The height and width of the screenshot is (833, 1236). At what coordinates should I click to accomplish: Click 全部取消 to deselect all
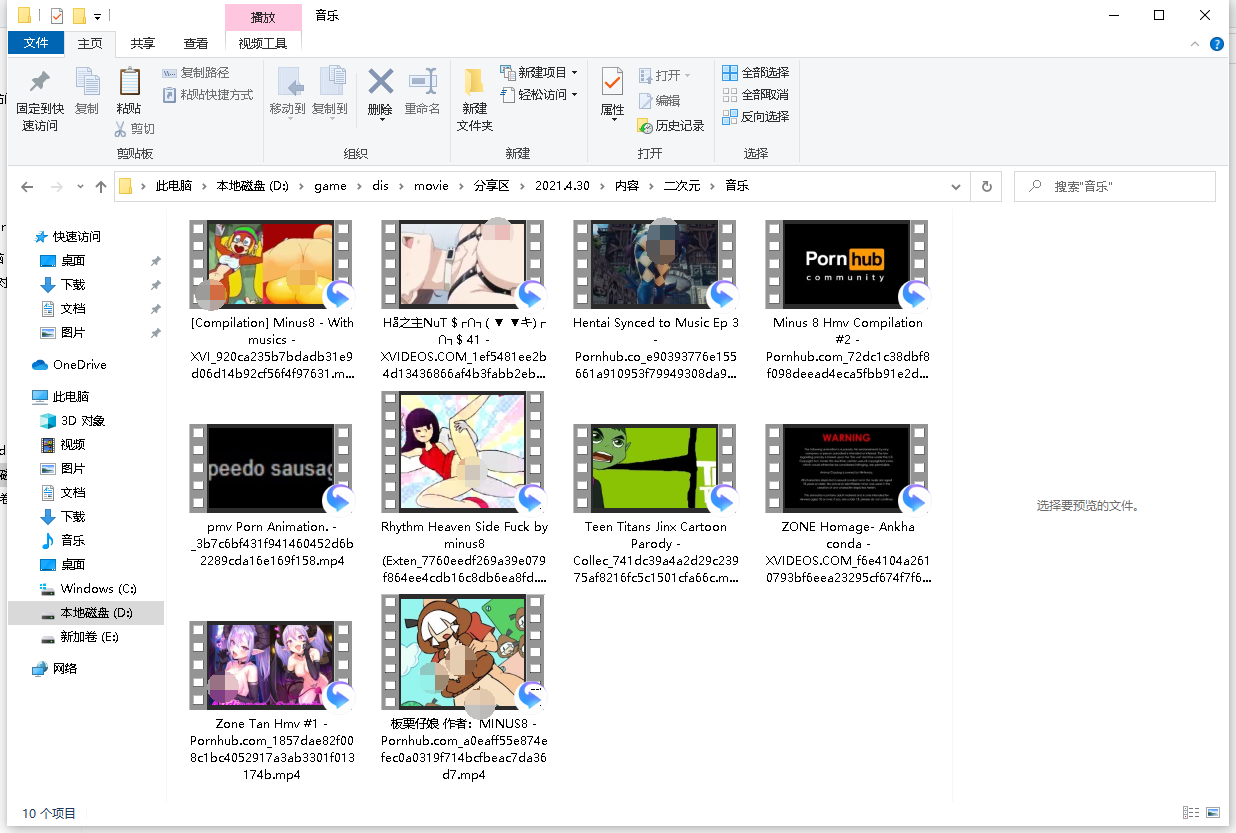[x=755, y=95]
